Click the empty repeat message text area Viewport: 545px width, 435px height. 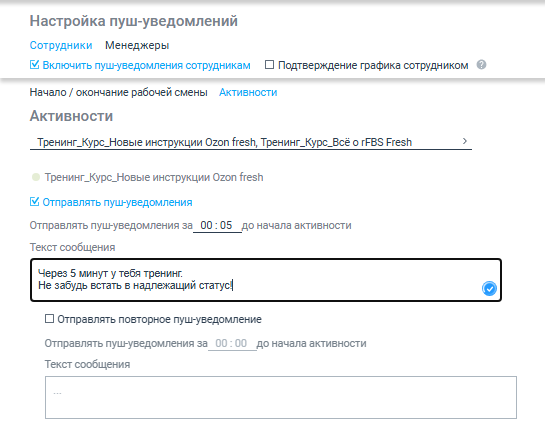click(280, 397)
